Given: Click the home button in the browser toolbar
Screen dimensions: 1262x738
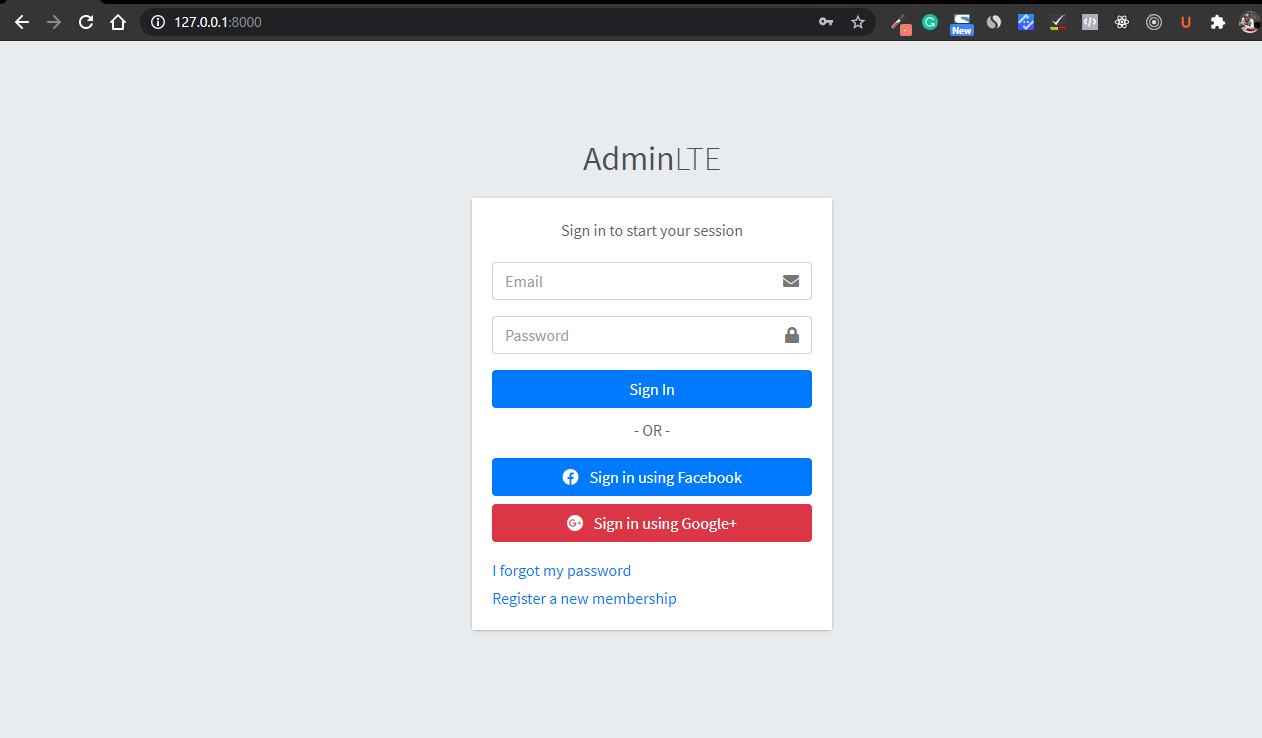Looking at the screenshot, I should point(117,20).
